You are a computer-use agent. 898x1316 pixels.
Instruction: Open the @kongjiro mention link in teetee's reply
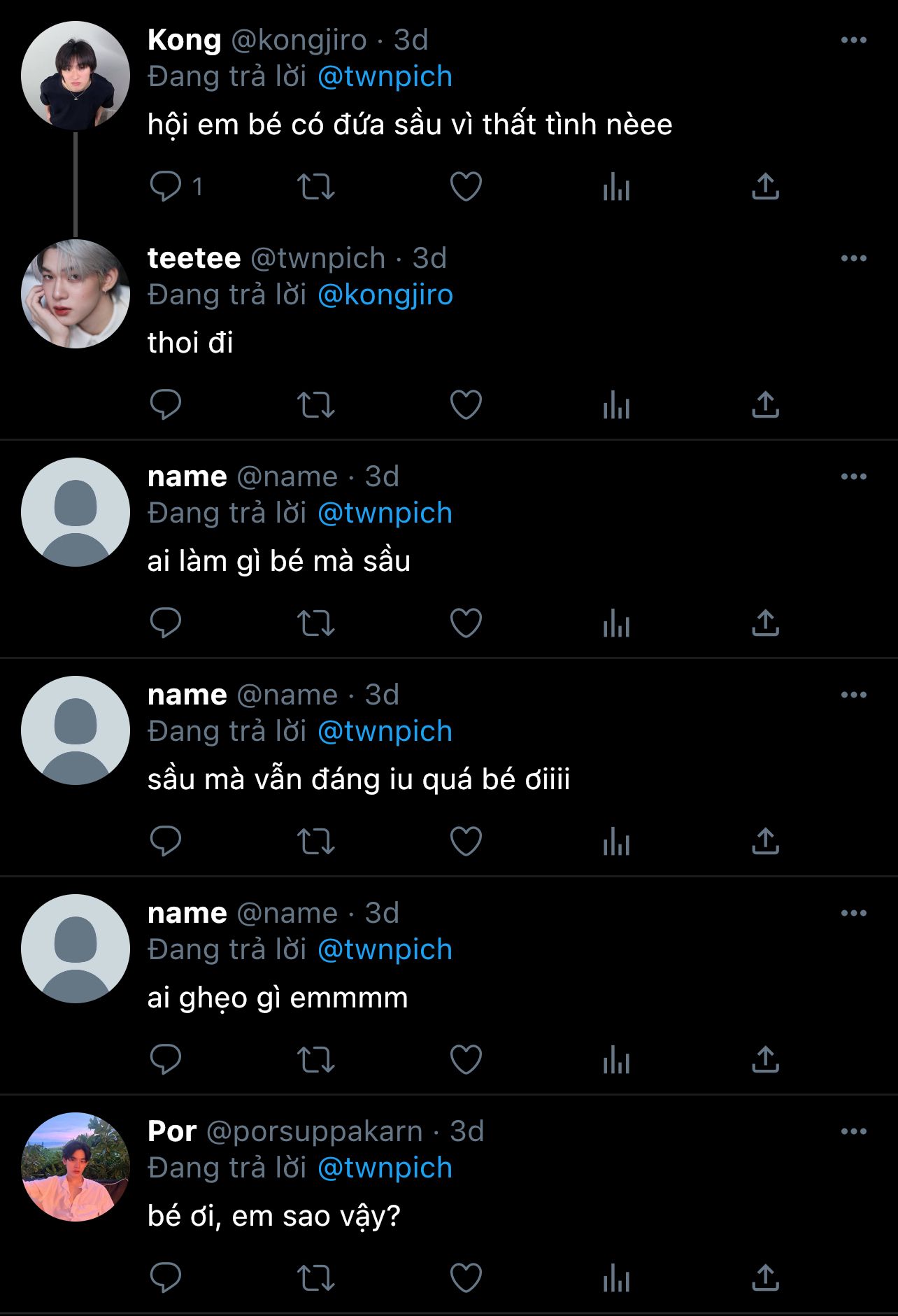click(385, 295)
